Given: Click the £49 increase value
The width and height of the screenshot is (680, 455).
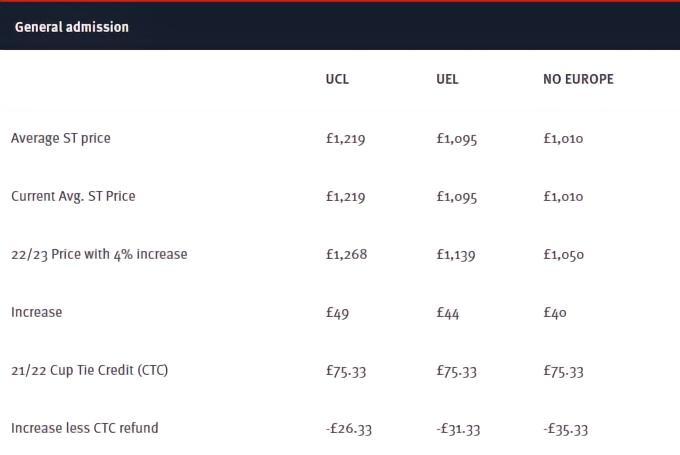Looking at the screenshot, I should 338,312.
